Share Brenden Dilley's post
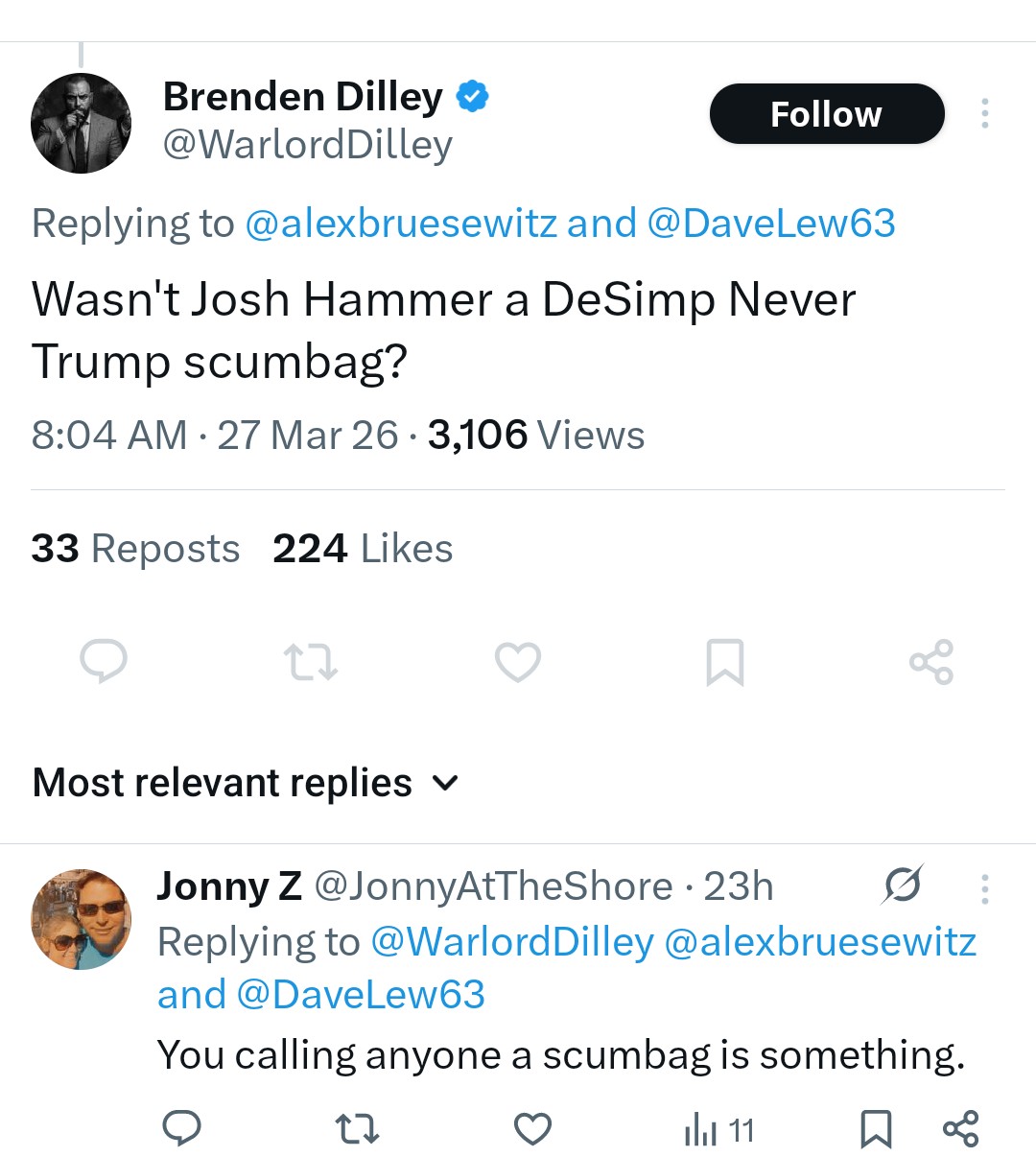 pos(930,662)
